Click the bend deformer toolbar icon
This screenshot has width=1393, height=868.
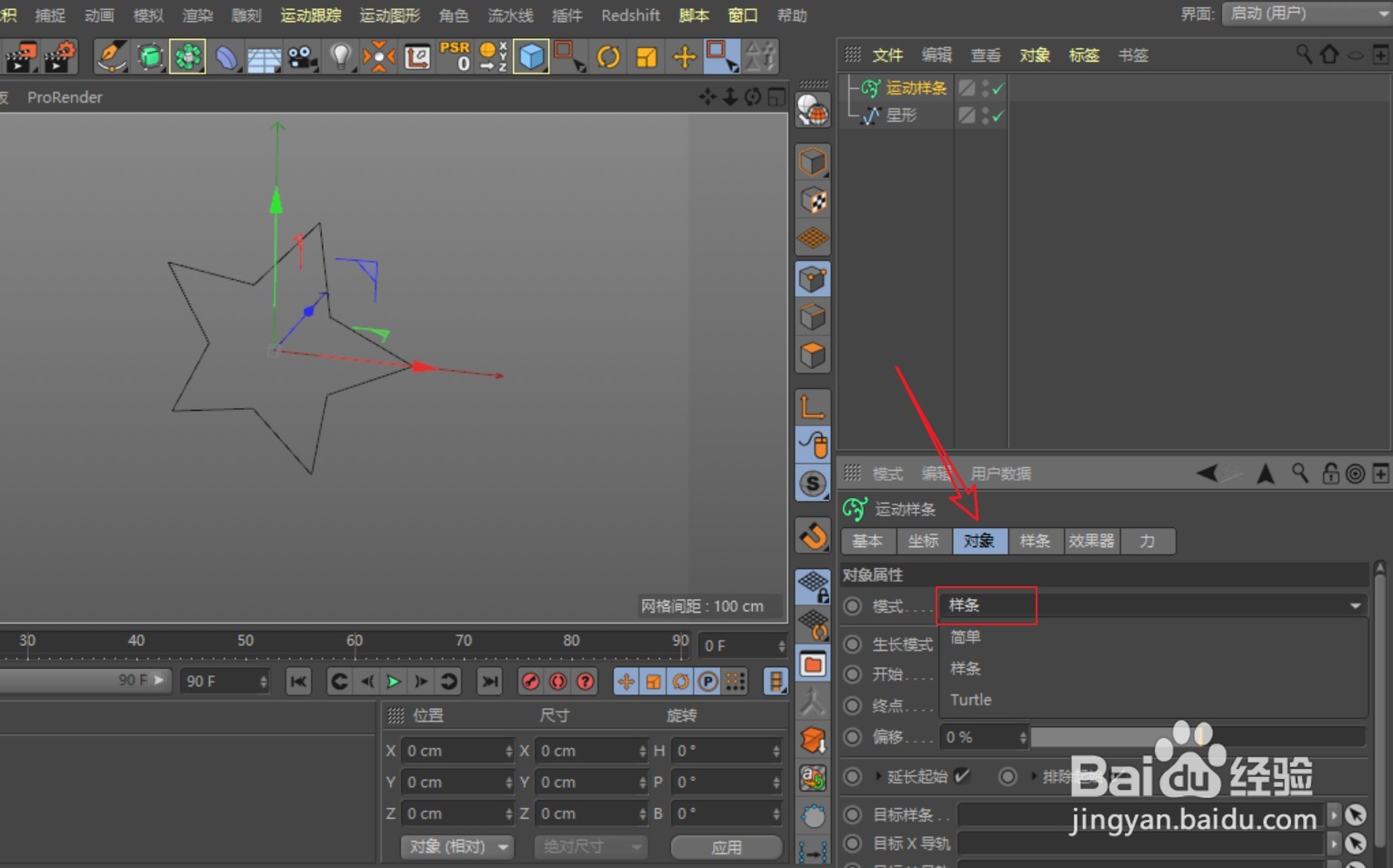pyautogui.click(x=225, y=56)
